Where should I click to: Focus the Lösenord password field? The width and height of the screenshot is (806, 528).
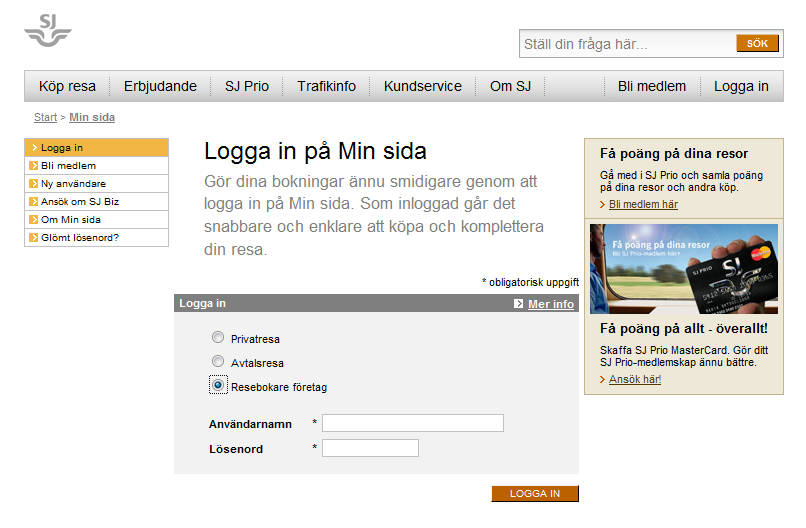pos(370,448)
